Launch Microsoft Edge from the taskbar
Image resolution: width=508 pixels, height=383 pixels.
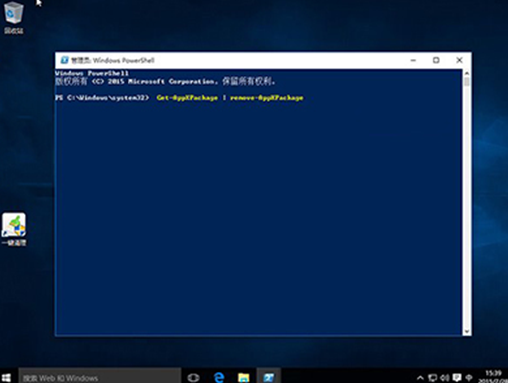(x=219, y=378)
